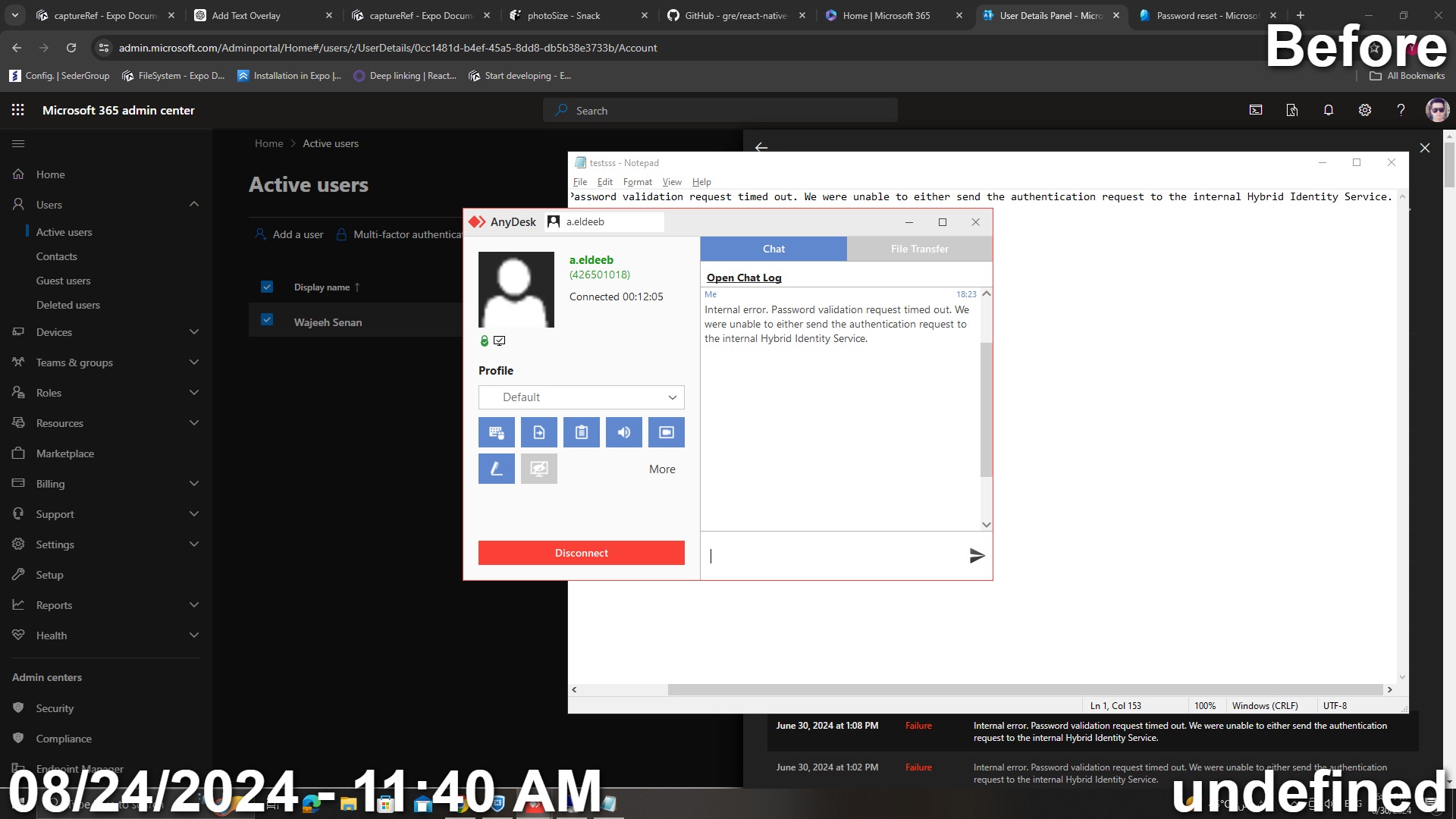Click the details panel back arrow
The height and width of the screenshot is (819, 1456).
[x=761, y=147]
